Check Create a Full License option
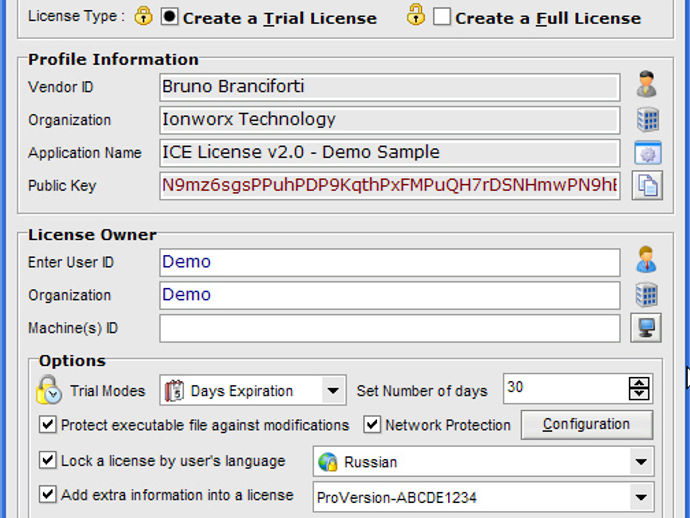This screenshot has height=518, width=690. pyautogui.click(x=442, y=17)
